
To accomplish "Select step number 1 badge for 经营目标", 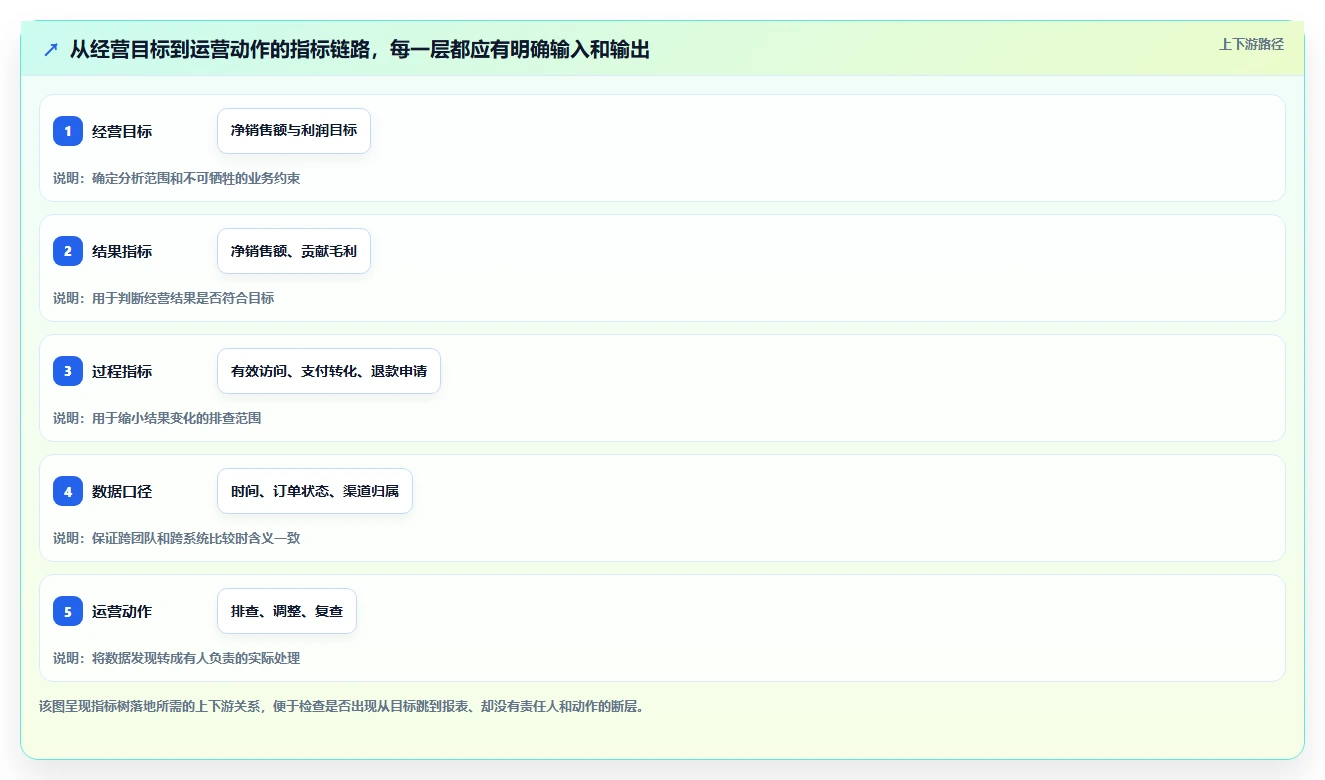I will (x=68, y=131).
